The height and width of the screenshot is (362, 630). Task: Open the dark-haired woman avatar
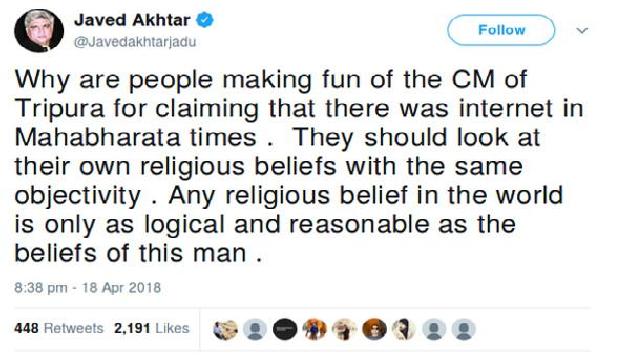point(404,329)
